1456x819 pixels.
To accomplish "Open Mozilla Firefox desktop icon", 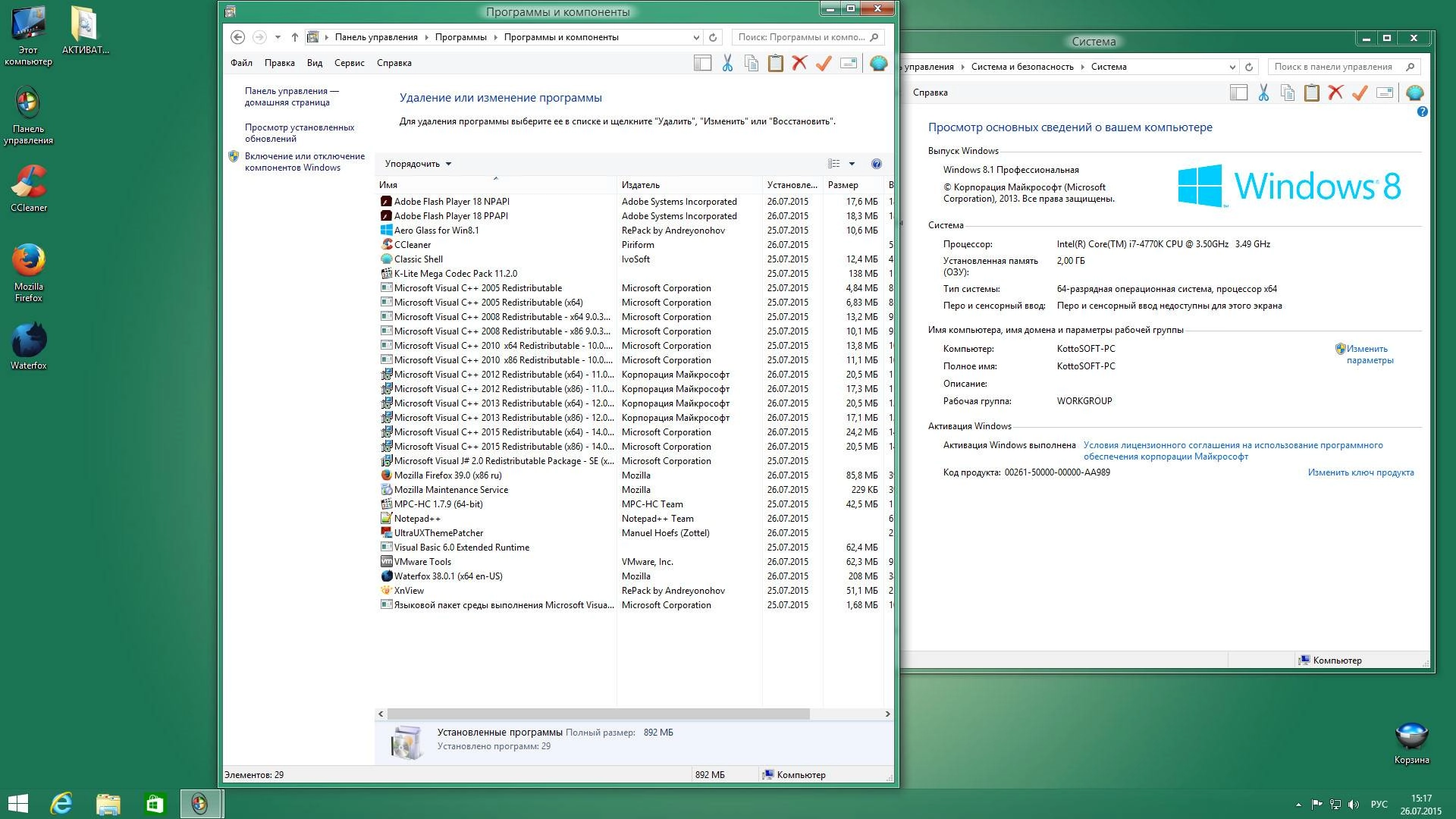I will pyautogui.click(x=29, y=273).
